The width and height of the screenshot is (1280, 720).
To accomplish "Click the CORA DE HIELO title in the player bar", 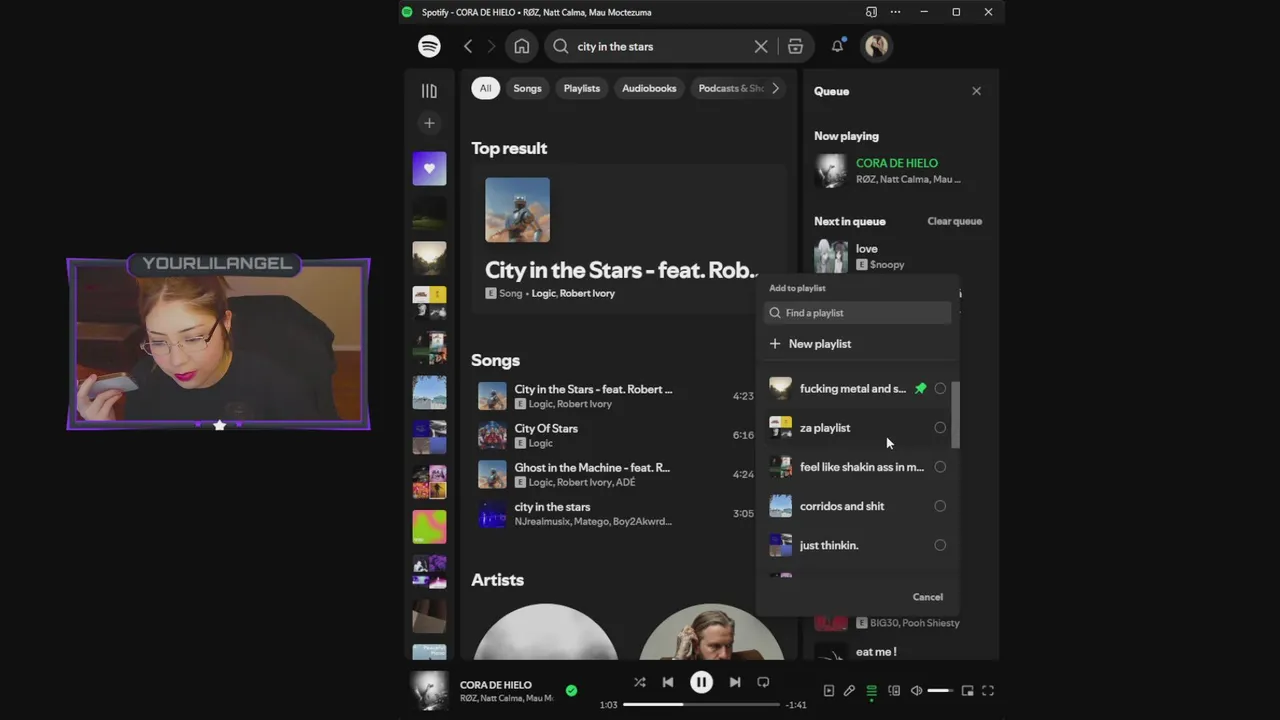I will click(496, 685).
